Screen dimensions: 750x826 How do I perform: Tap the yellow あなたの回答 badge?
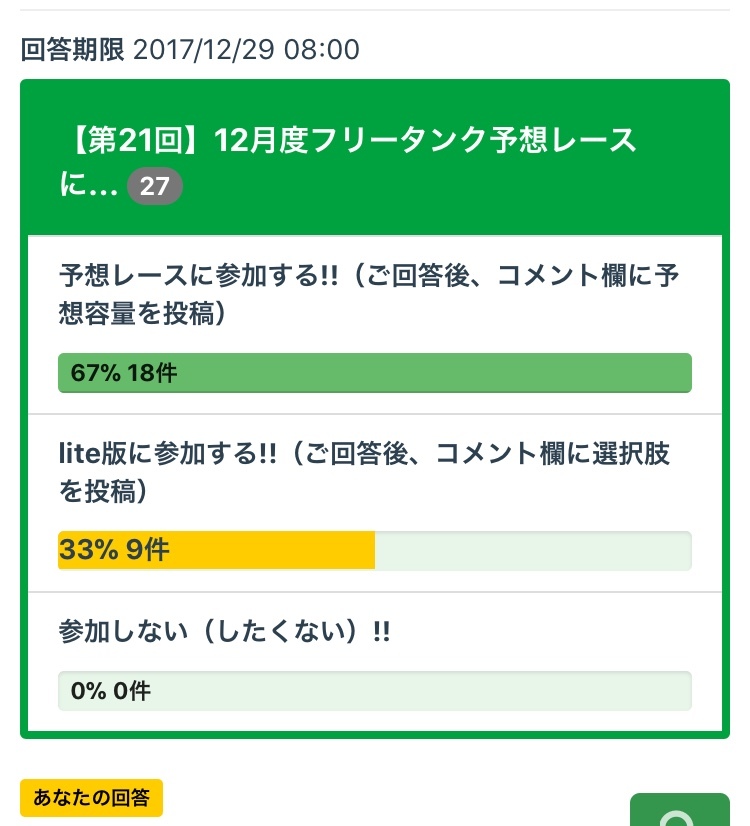[91, 798]
